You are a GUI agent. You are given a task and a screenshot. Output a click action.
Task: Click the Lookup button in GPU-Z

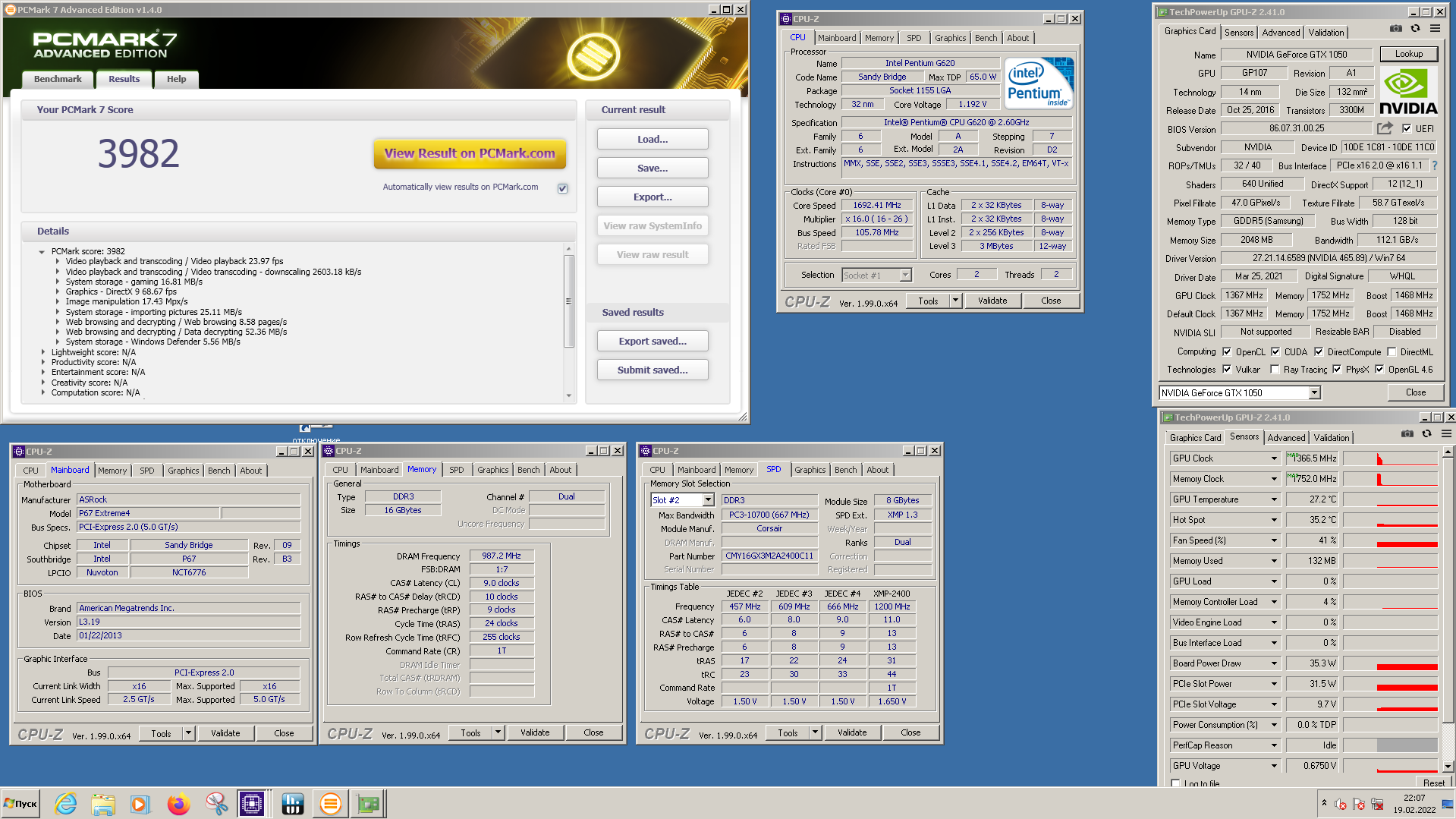(1408, 54)
